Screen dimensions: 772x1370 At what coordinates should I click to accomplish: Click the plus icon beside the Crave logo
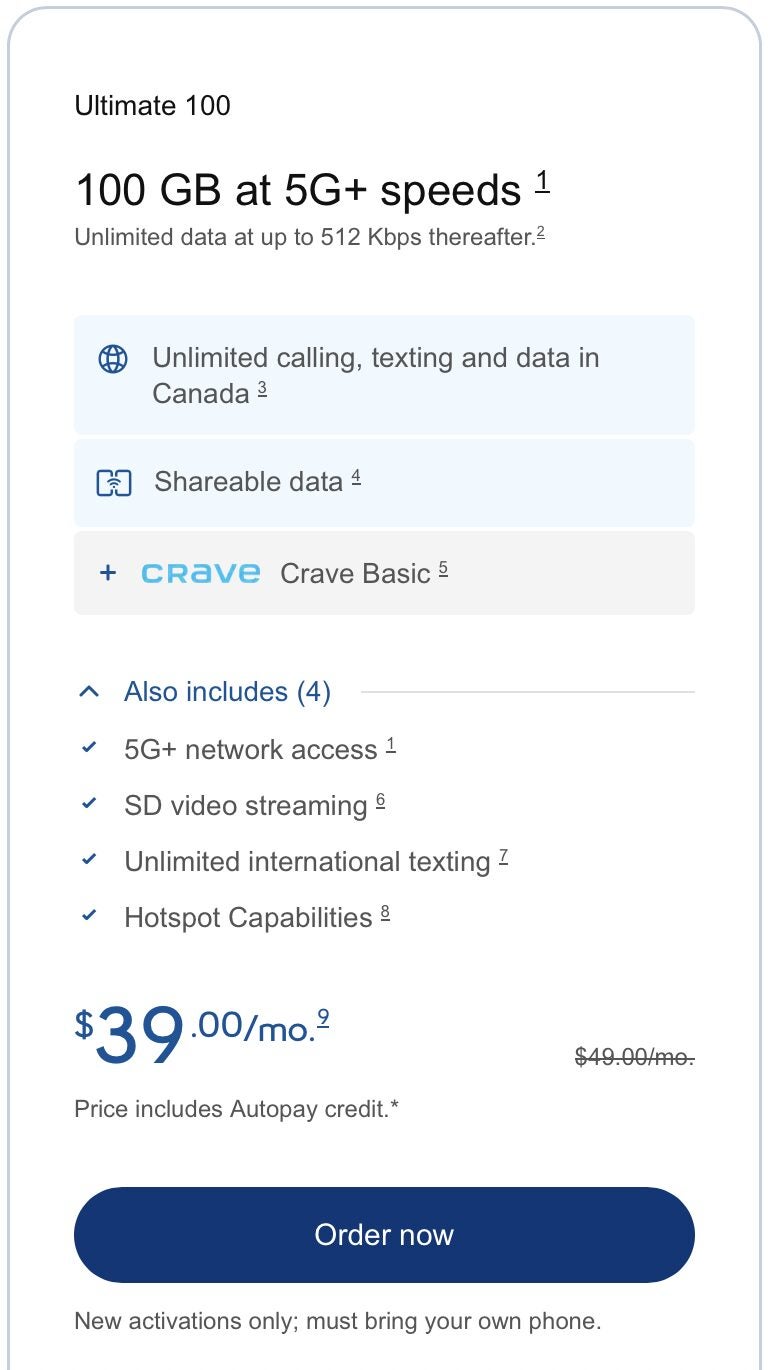click(x=107, y=572)
